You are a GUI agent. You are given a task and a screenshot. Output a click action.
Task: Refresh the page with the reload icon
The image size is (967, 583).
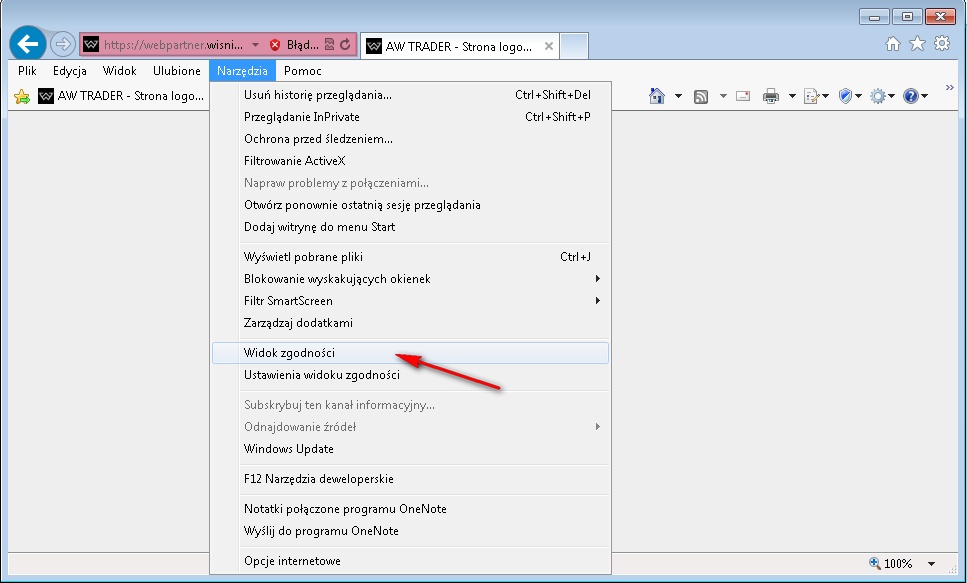[345, 44]
